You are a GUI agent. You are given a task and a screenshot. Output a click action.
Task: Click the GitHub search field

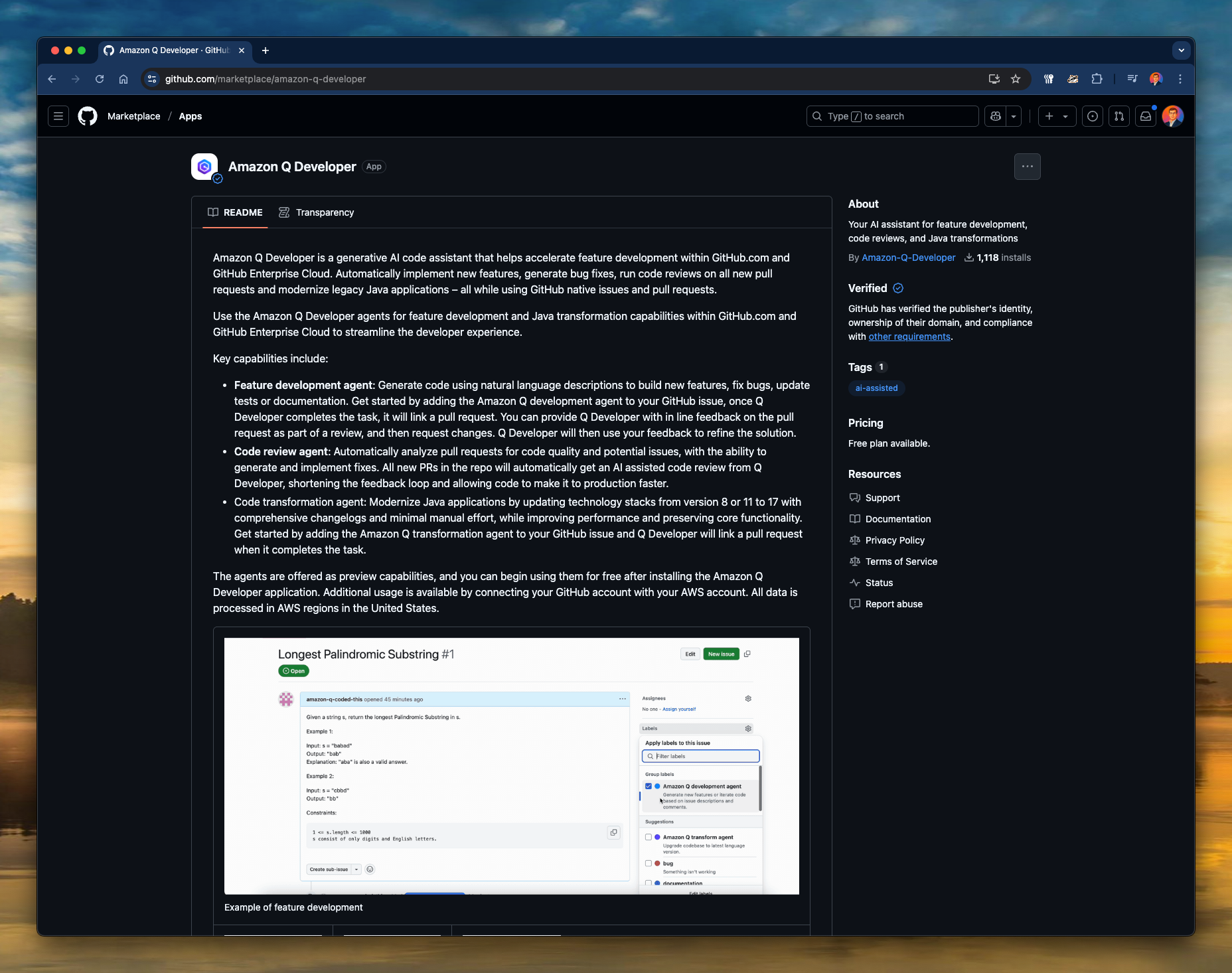[x=891, y=116]
